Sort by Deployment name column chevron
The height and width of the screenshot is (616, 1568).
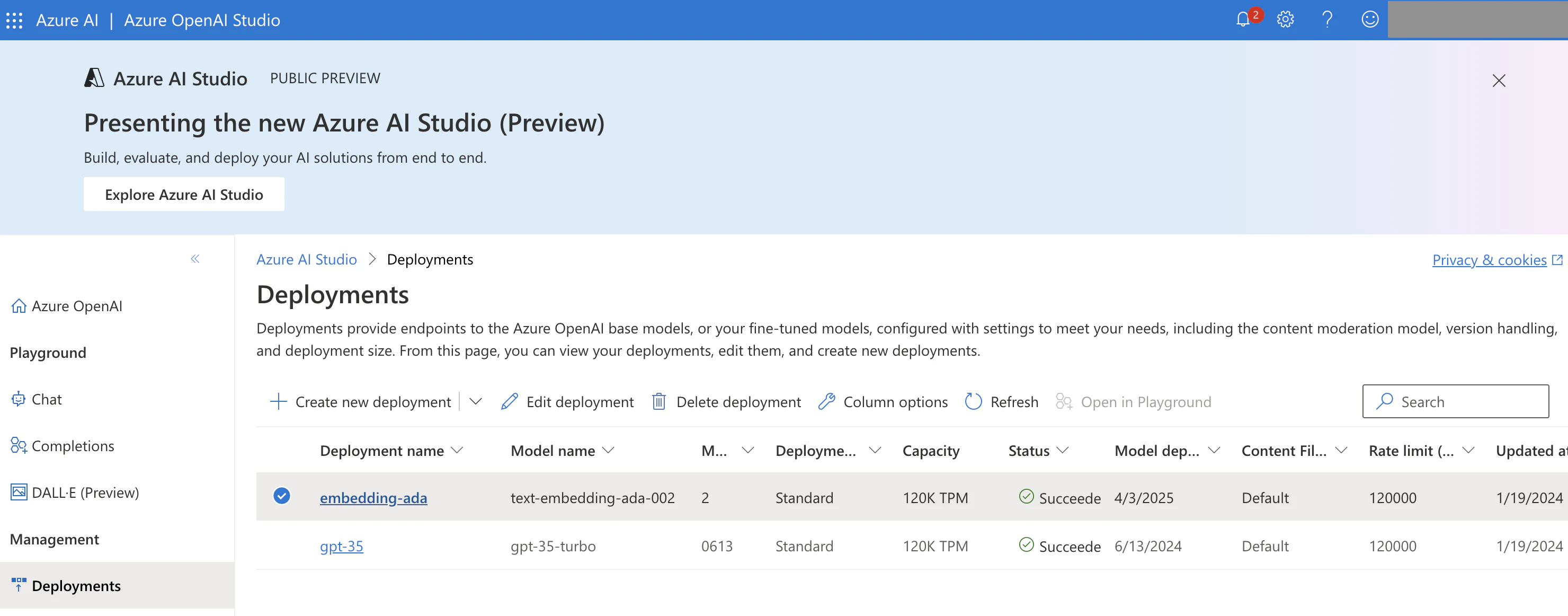click(457, 450)
